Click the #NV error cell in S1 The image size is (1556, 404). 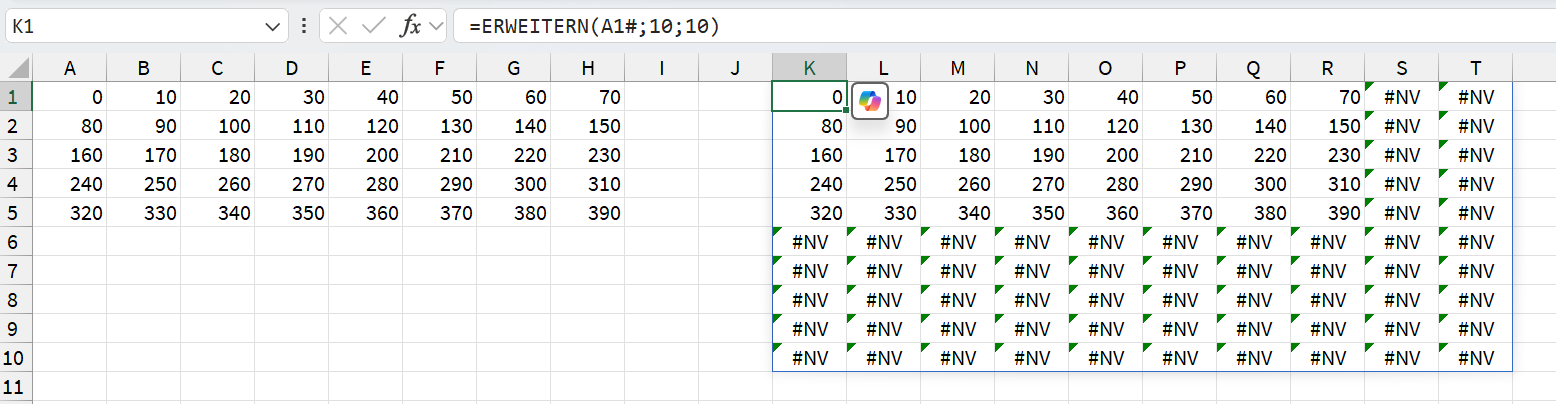[1401, 97]
